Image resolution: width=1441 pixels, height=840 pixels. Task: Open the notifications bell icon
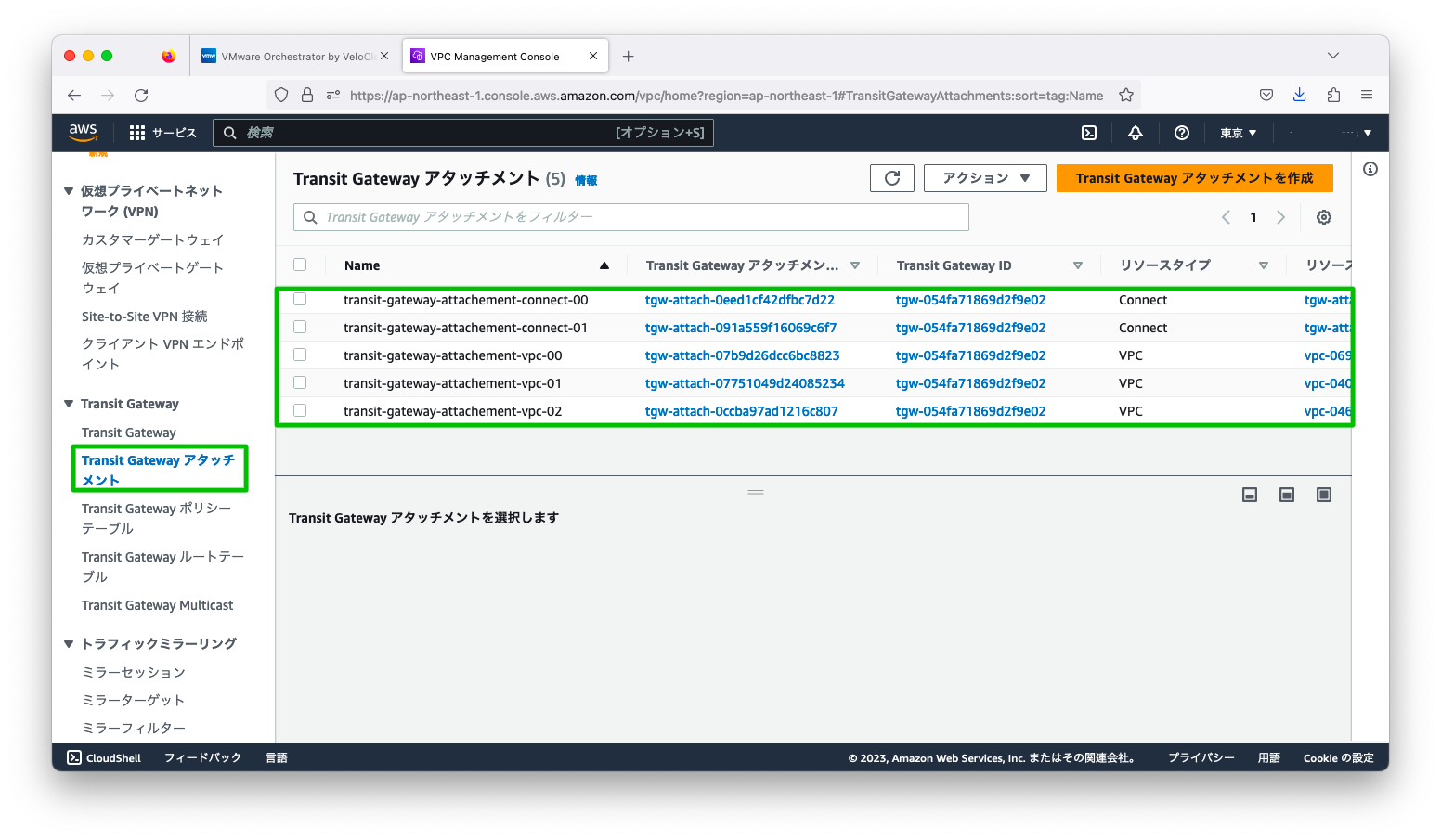1136,133
